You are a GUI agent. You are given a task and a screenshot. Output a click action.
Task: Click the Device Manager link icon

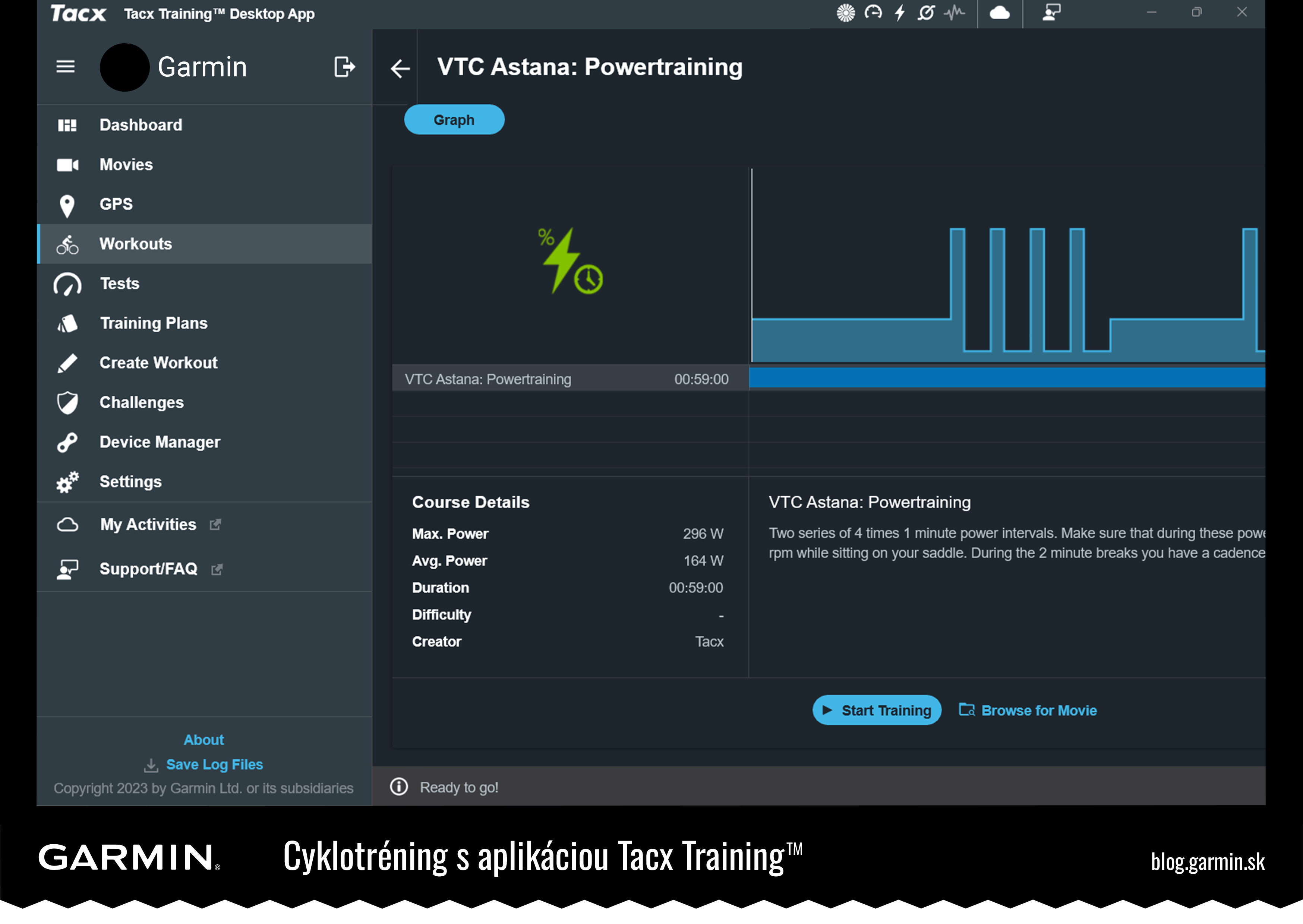(x=67, y=443)
